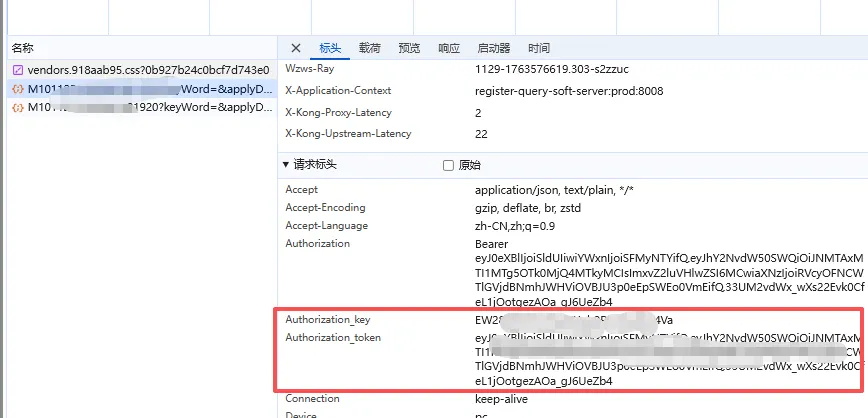Open the 载荷 tab
Screen dimensions: 868x418
pos(370,48)
